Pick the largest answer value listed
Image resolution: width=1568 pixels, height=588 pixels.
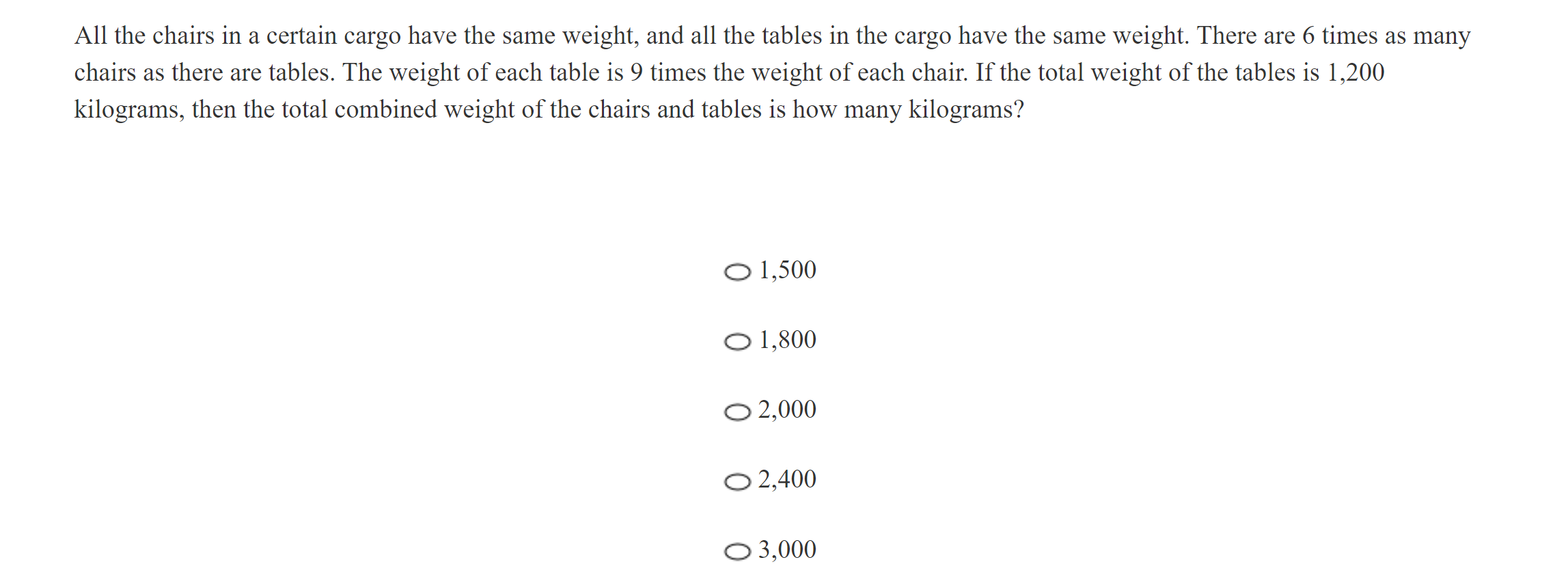[x=738, y=551]
